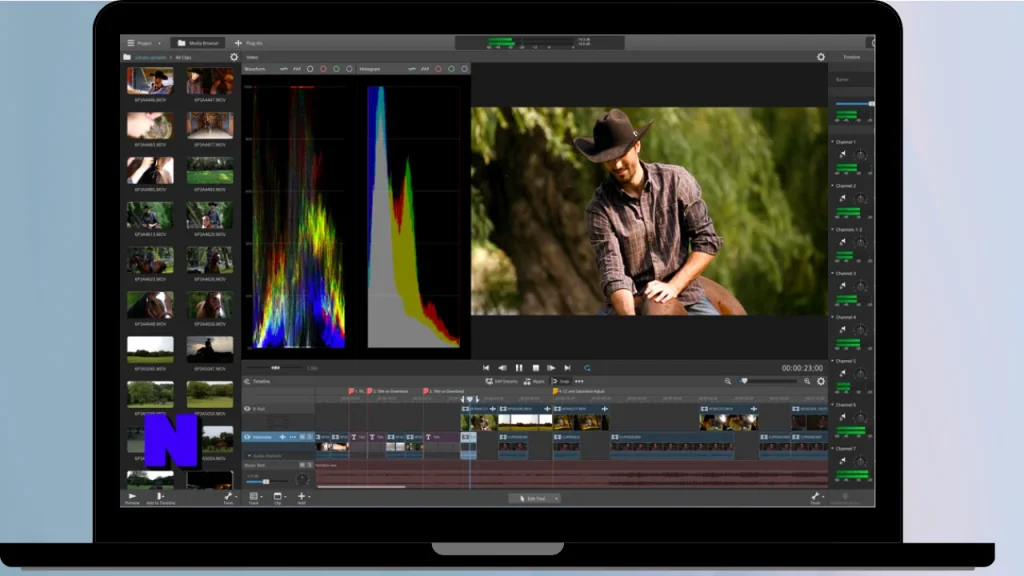Screen dimensions: 1024x576
Task: Click the Waveform parade mode icon
Action: tap(297, 69)
